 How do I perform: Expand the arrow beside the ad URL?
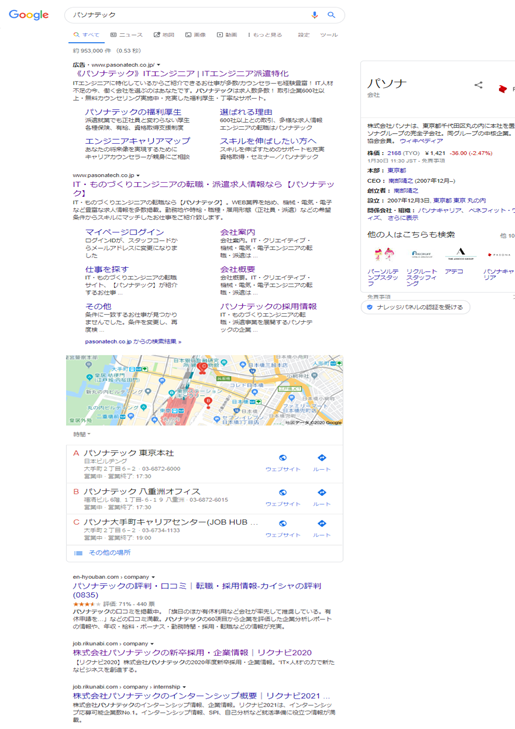point(158,65)
